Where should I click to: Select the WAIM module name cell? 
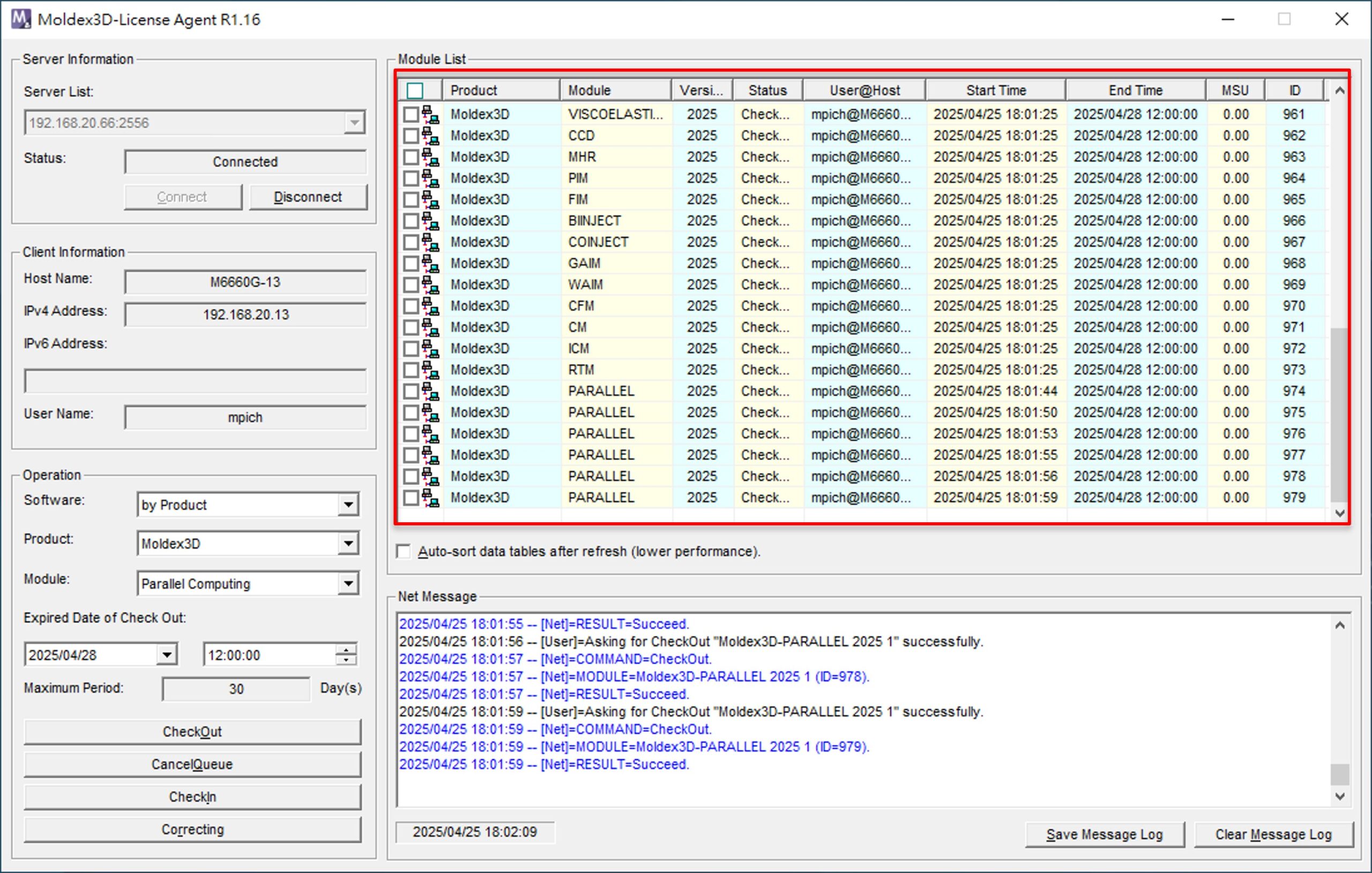(616, 285)
